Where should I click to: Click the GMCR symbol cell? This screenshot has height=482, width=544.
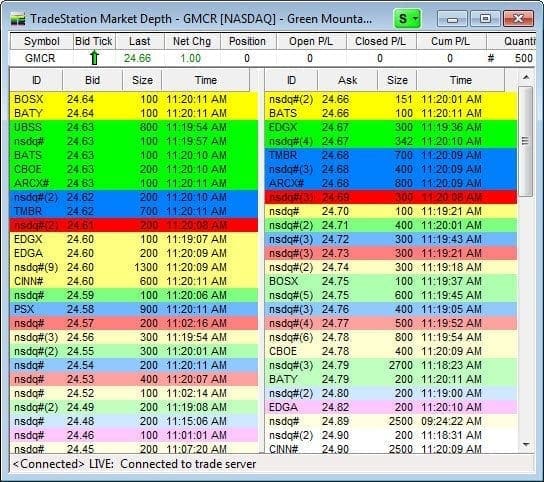click(x=40, y=58)
